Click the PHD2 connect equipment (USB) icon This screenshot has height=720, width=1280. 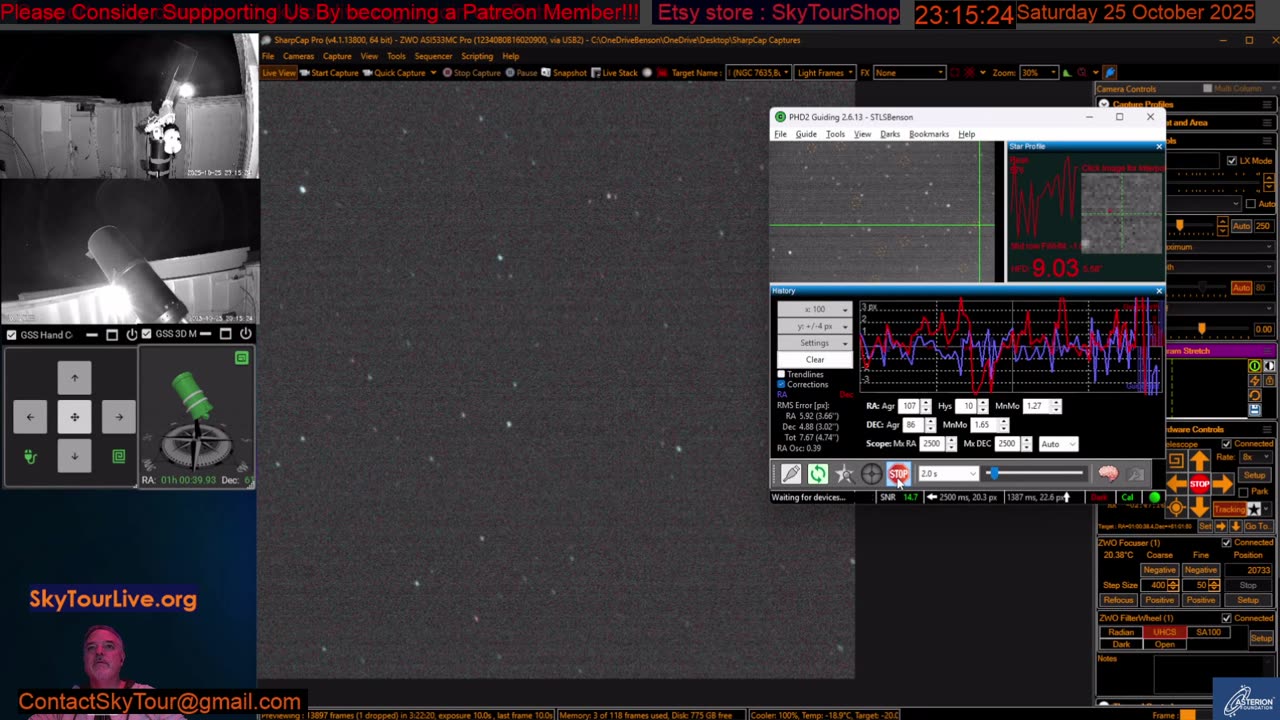tap(790, 474)
